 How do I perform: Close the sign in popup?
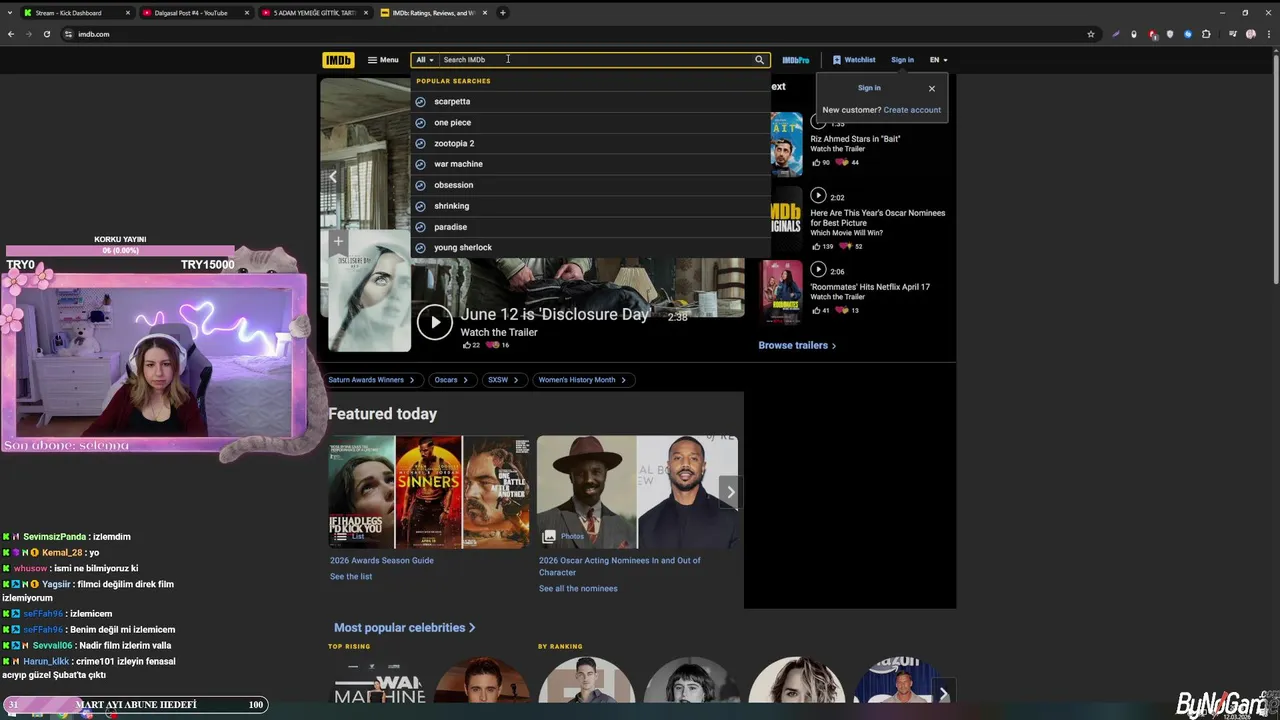(x=932, y=88)
